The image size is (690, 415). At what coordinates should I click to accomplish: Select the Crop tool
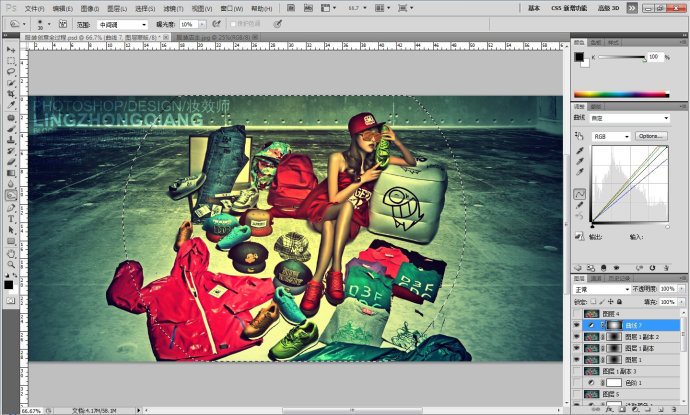(x=11, y=93)
